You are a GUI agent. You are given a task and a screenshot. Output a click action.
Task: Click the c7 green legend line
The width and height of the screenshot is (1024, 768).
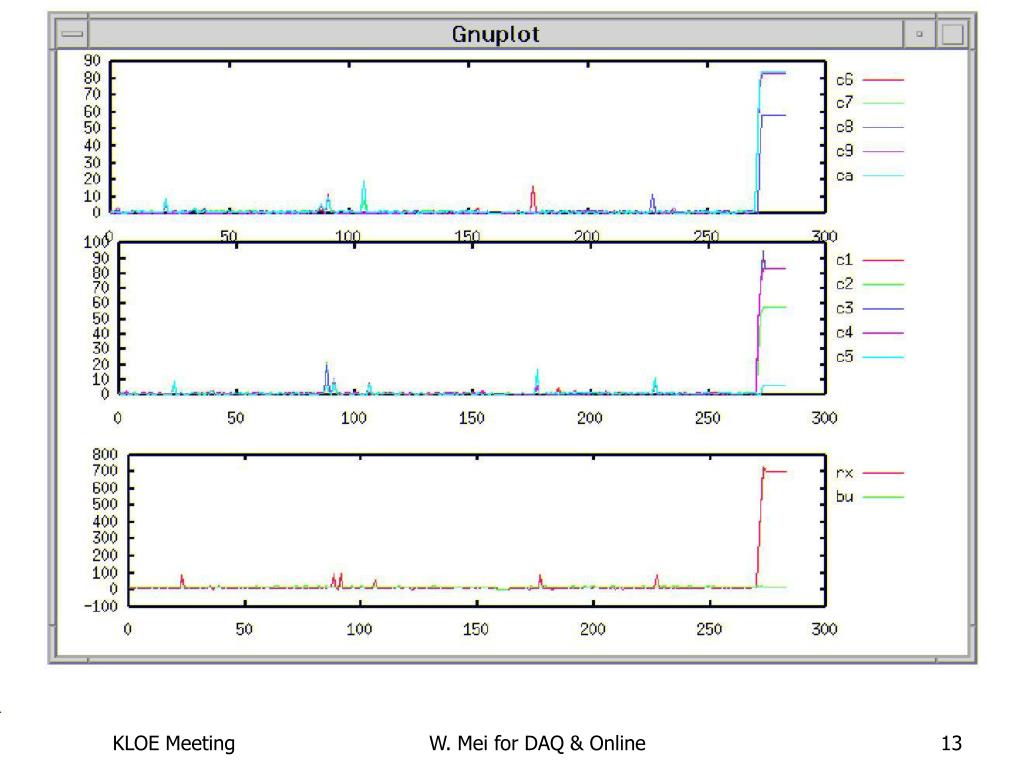pos(883,103)
